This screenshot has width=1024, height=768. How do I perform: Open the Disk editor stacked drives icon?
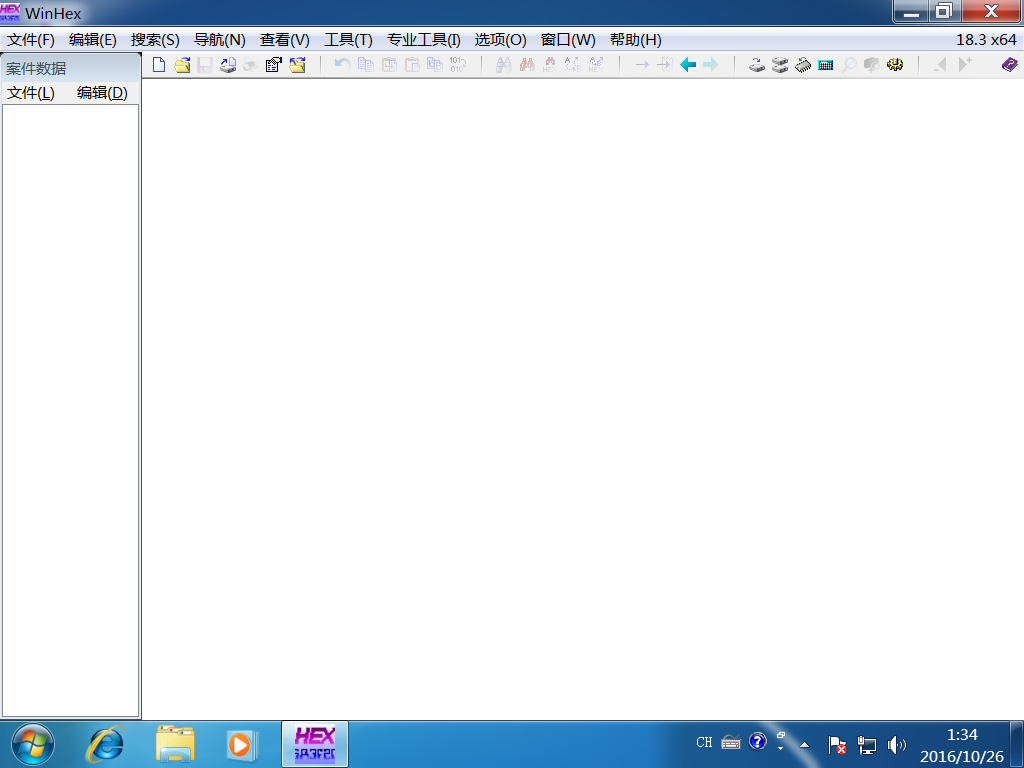click(780, 65)
